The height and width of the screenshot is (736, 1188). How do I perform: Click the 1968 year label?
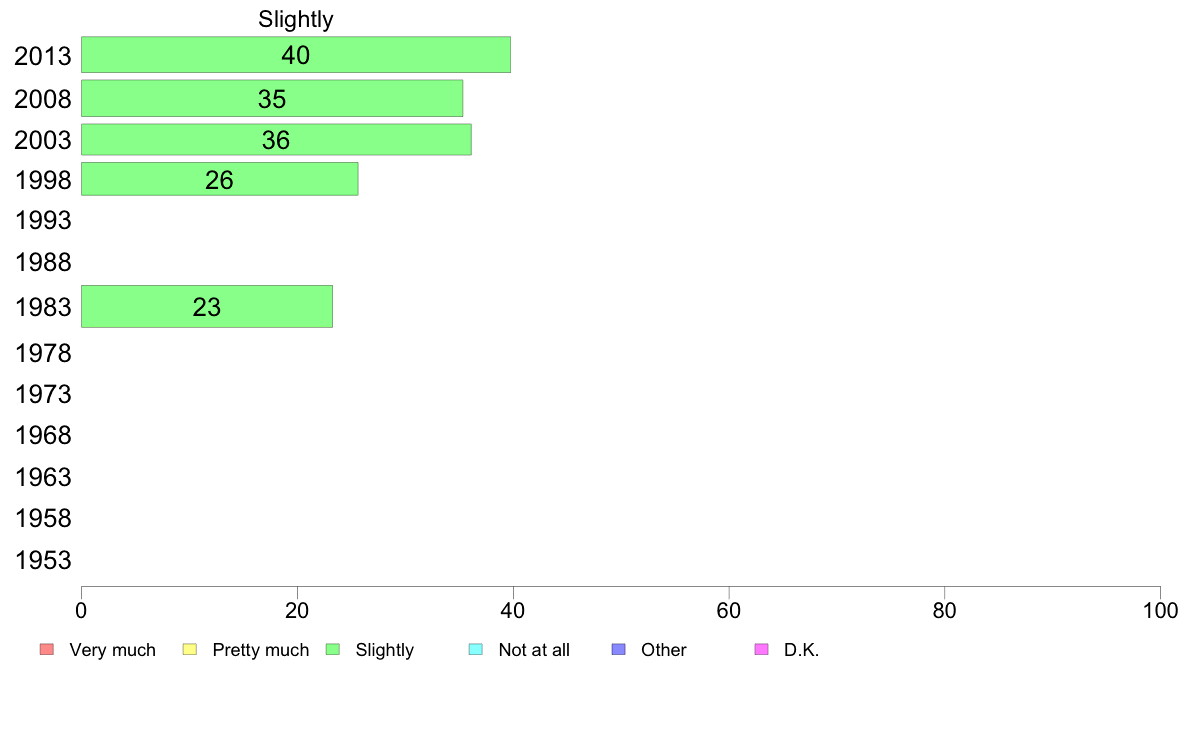coord(43,436)
